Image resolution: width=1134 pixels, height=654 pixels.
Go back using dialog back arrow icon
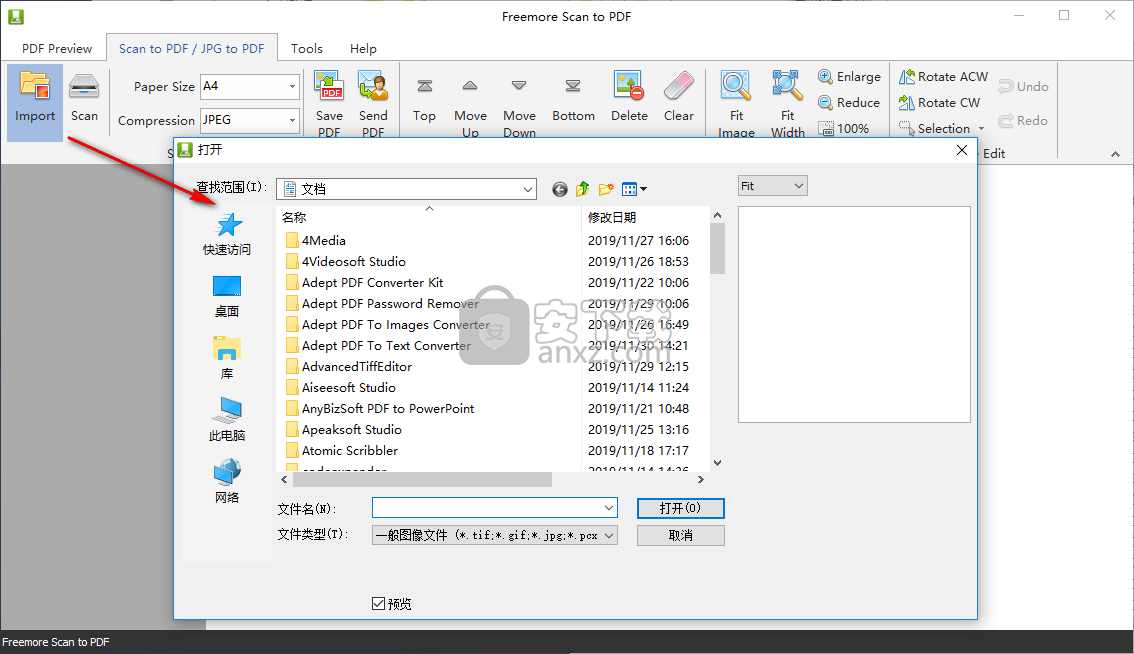(x=559, y=189)
